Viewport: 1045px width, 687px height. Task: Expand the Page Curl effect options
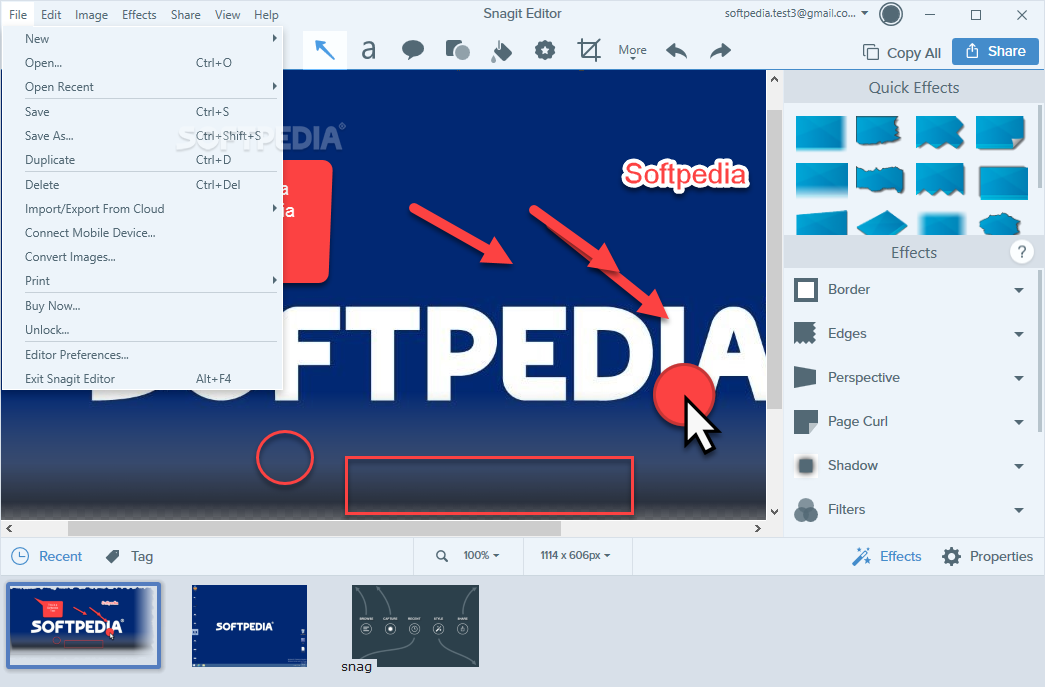pyautogui.click(x=1018, y=422)
